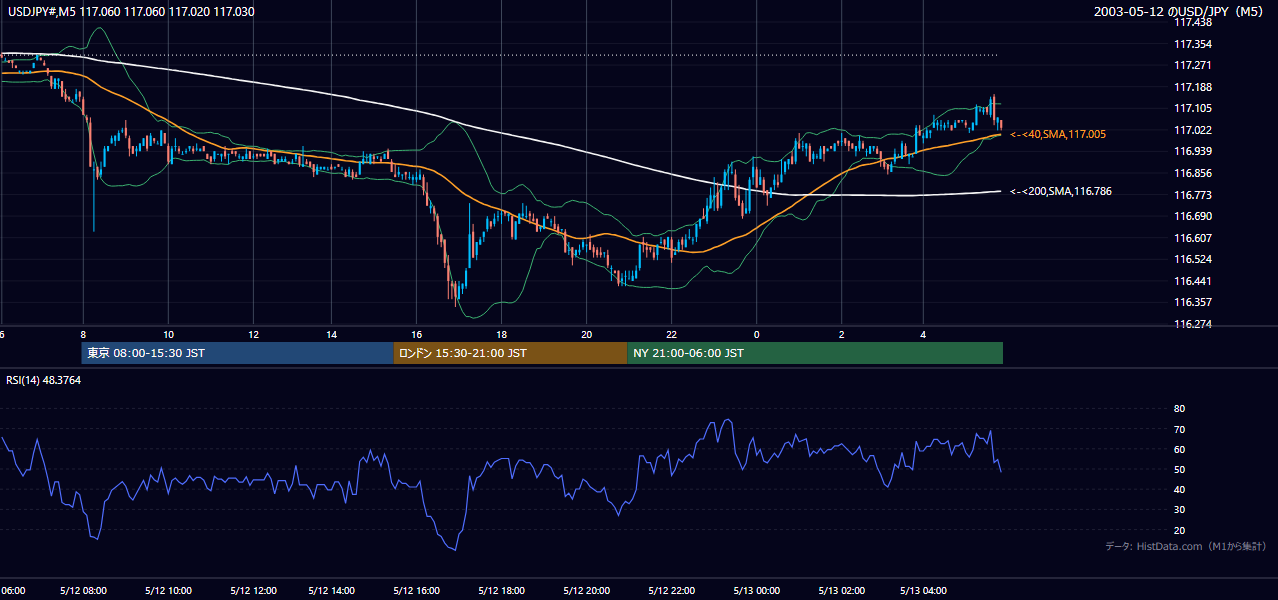Click price axis value 116.524
The width and height of the screenshot is (1278, 600).
click(x=1192, y=259)
